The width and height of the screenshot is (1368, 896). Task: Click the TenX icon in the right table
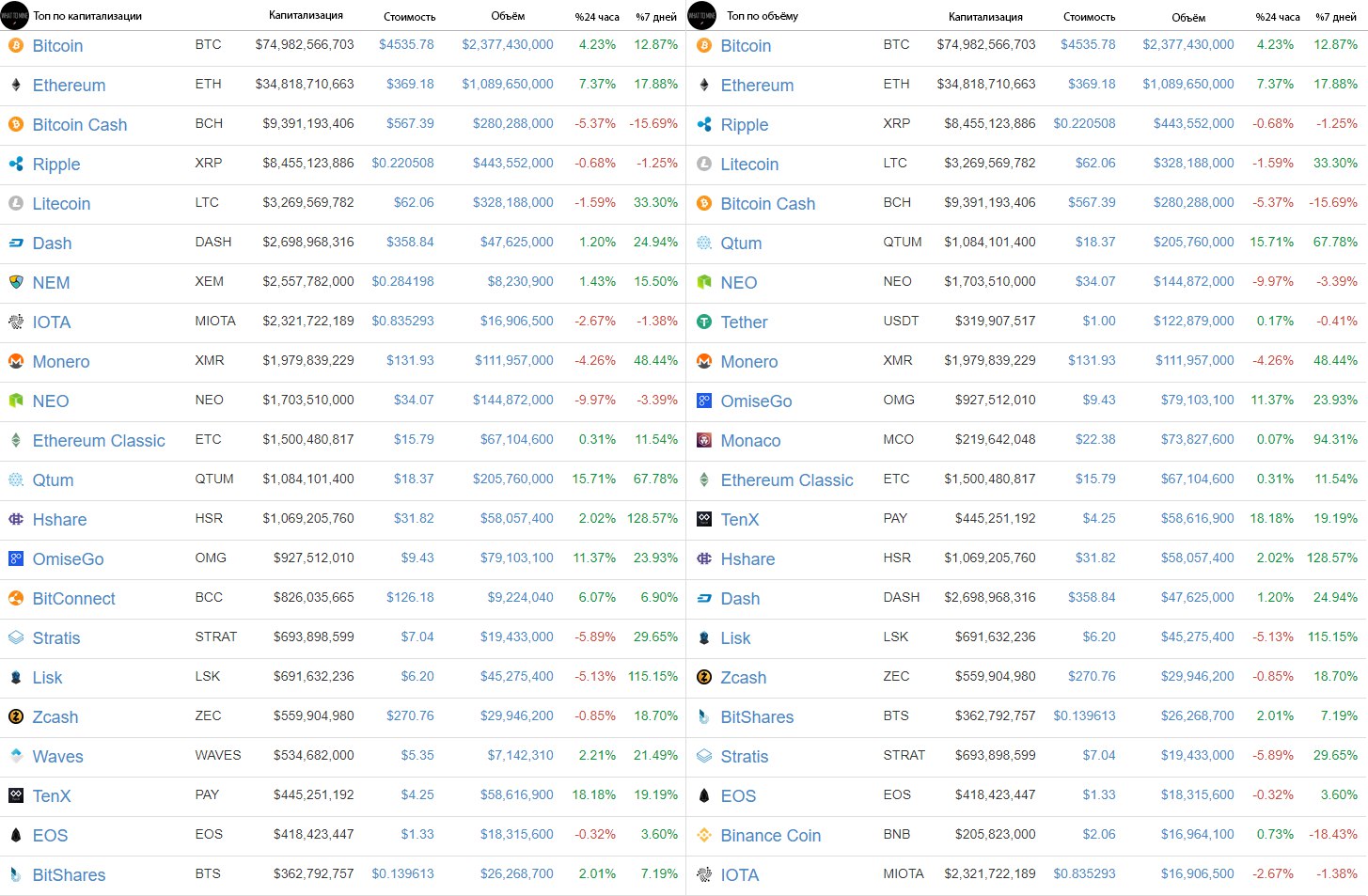(704, 519)
